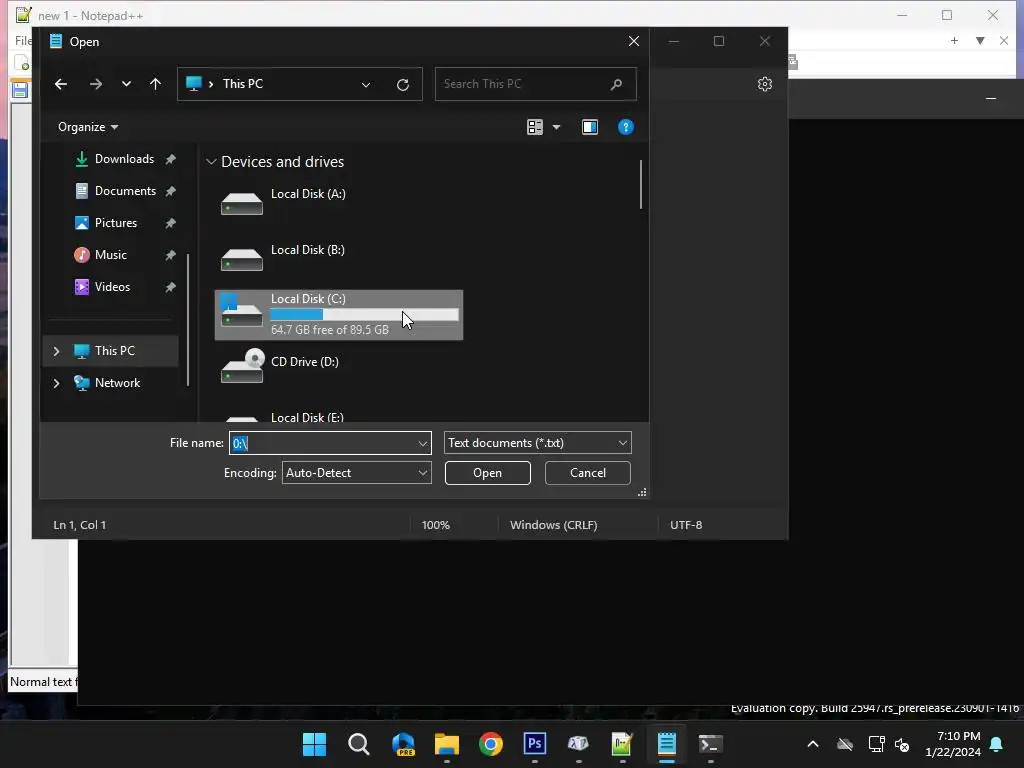Screen dimensions: 1024x768
Task: Open view options dropdown arrow
Action: click(x=556, y=127)
